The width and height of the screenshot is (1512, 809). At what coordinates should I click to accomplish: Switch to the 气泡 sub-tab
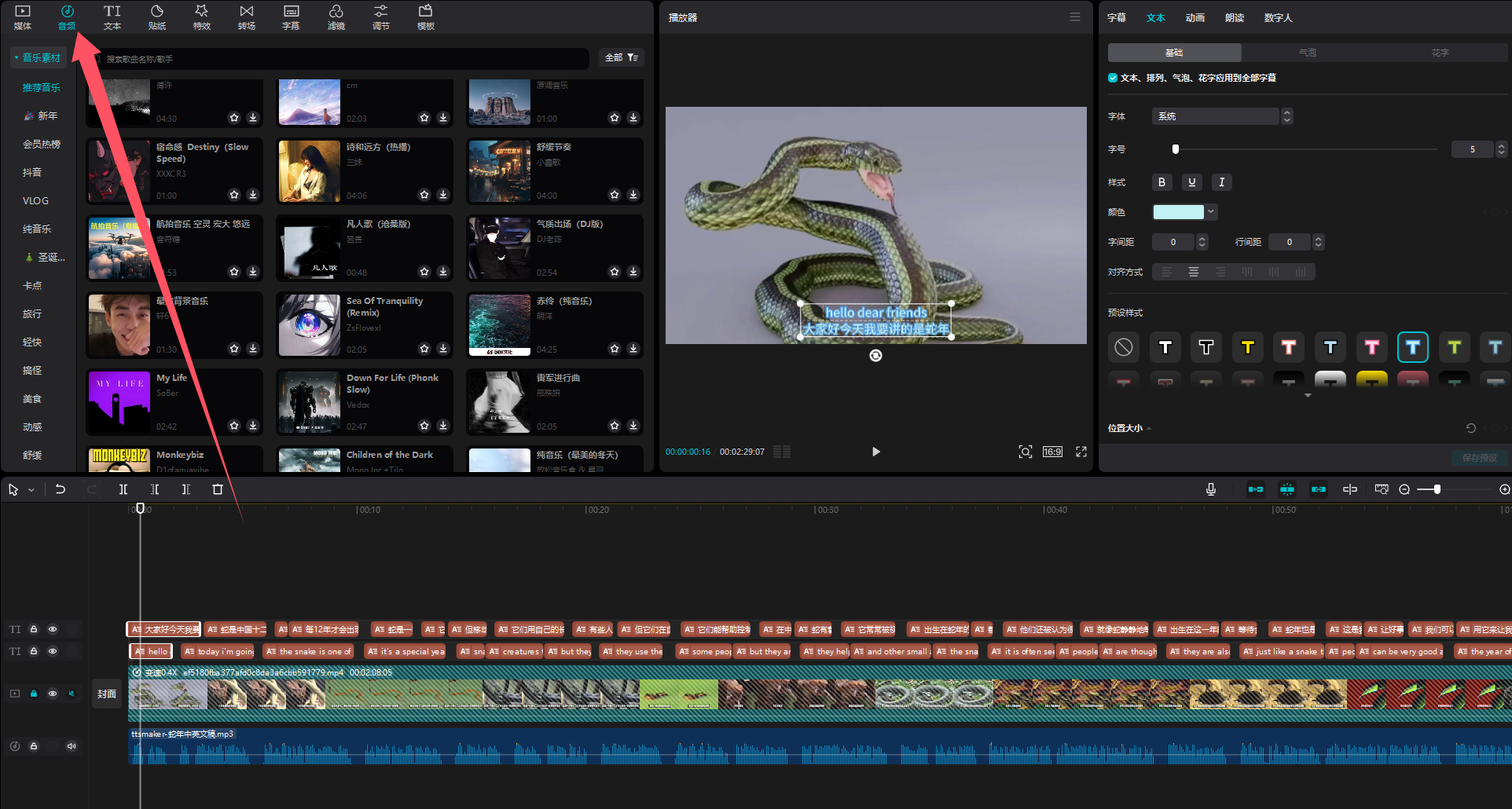(x=1308, y=53)
